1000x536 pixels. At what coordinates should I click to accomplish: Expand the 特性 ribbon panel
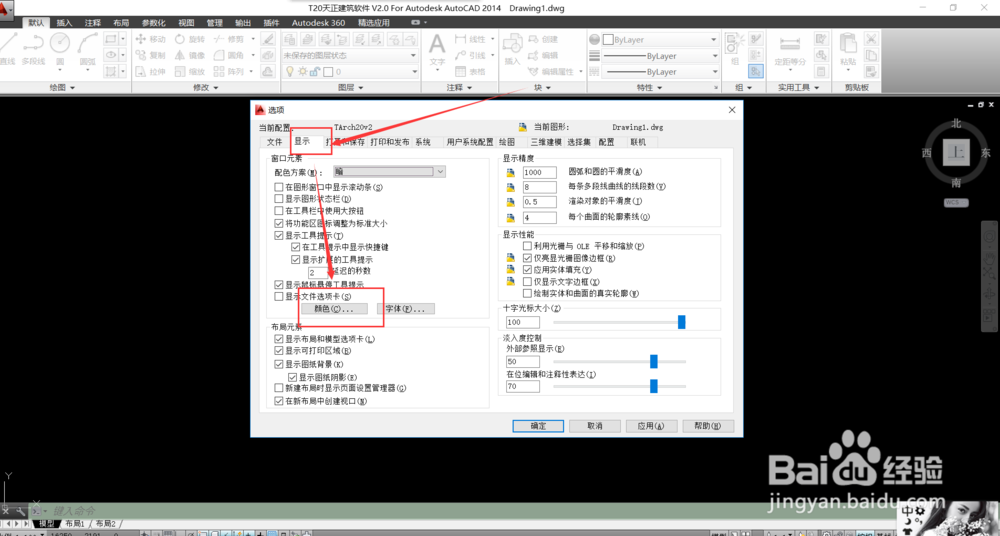tap(649, 87)
